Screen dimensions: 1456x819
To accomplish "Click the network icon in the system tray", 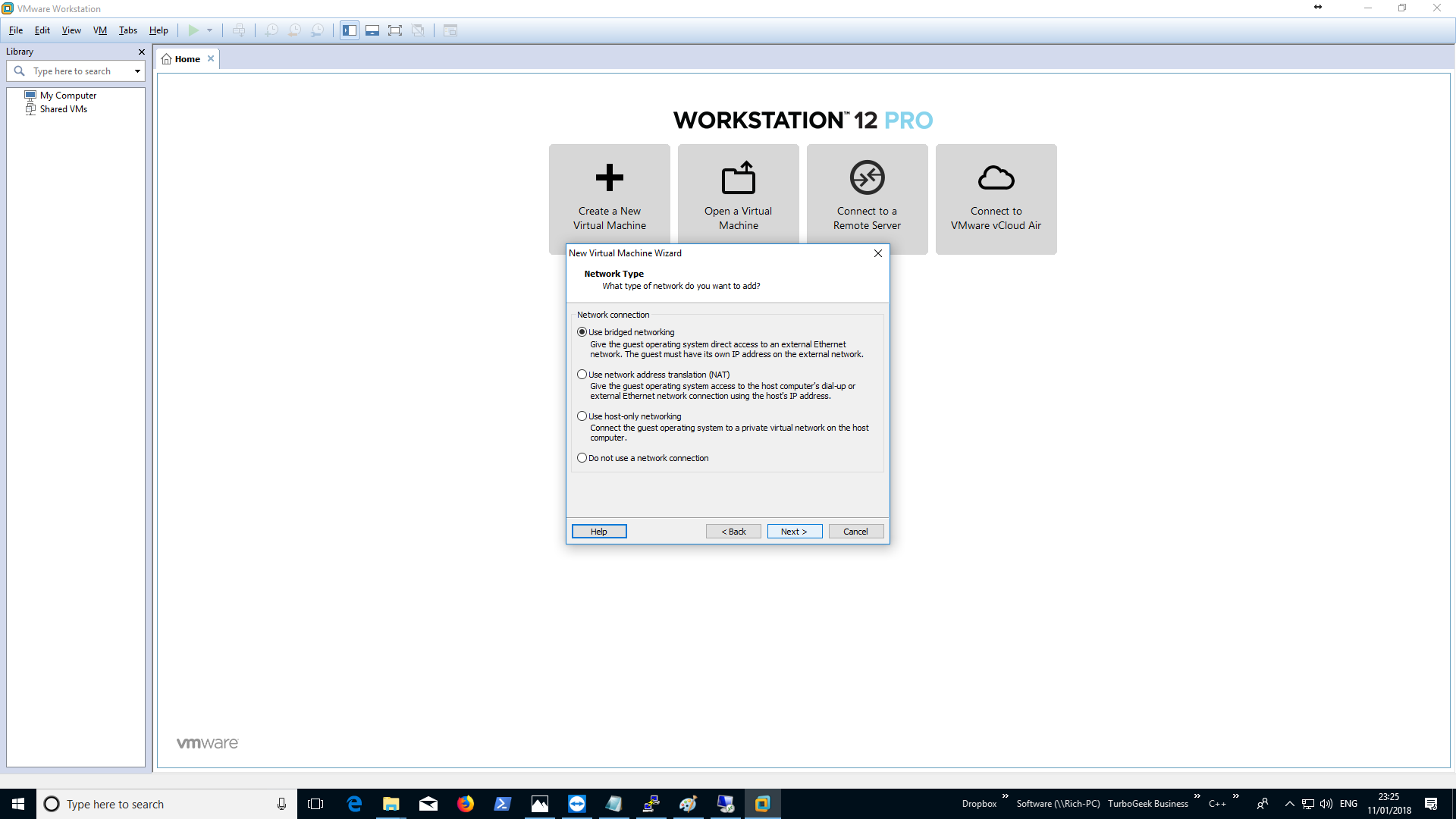I will coord(1308,804).
